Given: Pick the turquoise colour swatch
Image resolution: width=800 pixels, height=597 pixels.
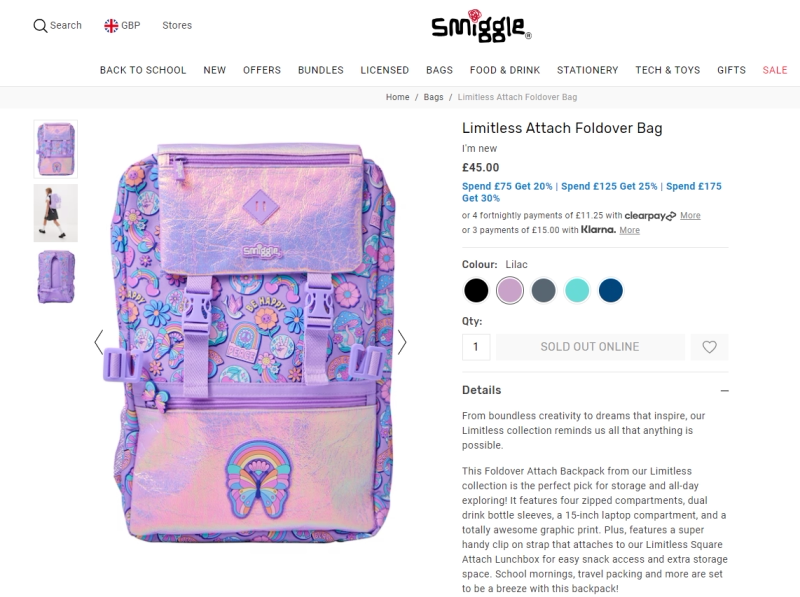Looking at the screenshot, I should 577,290.
